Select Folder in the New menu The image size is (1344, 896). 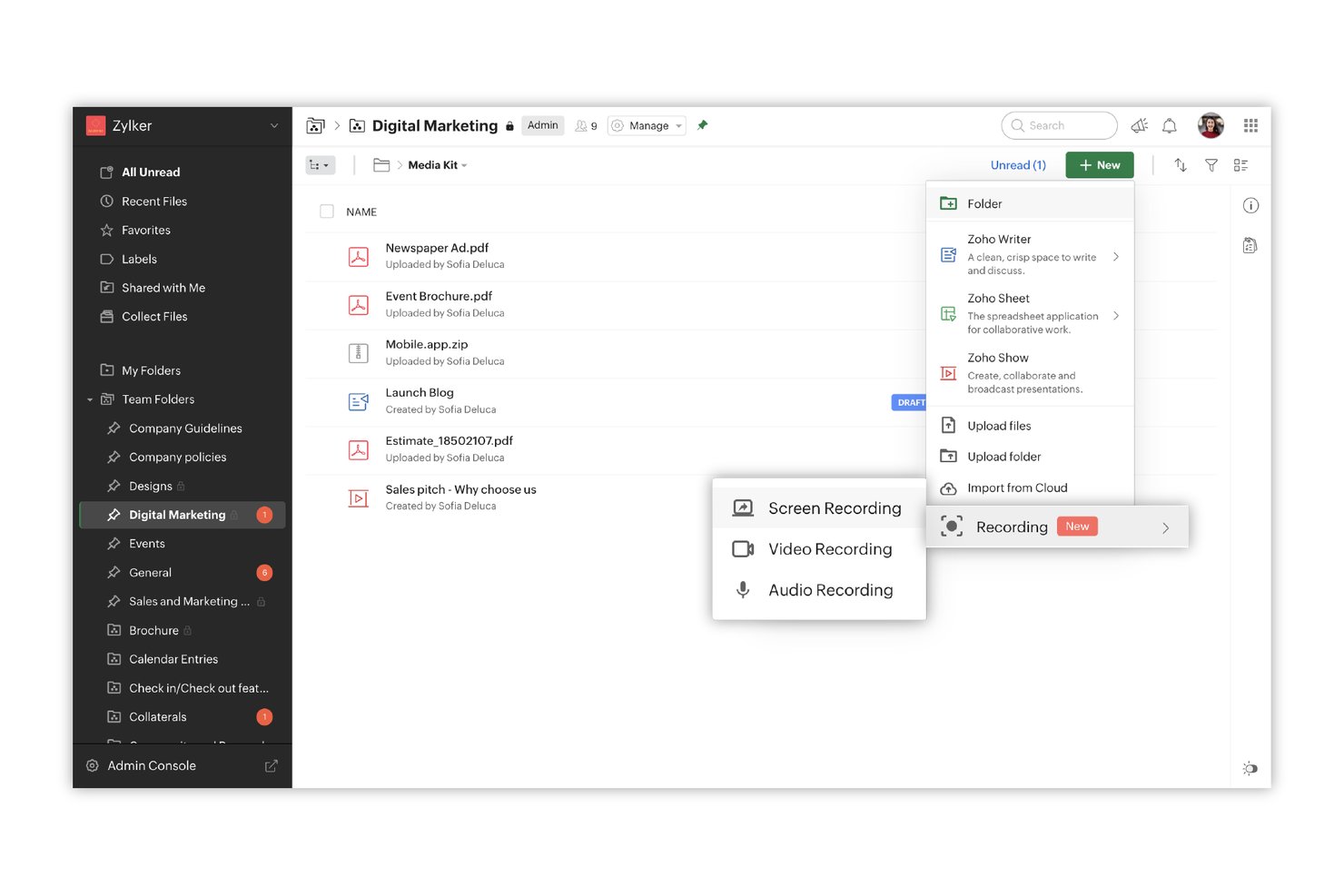point(1030,203)
